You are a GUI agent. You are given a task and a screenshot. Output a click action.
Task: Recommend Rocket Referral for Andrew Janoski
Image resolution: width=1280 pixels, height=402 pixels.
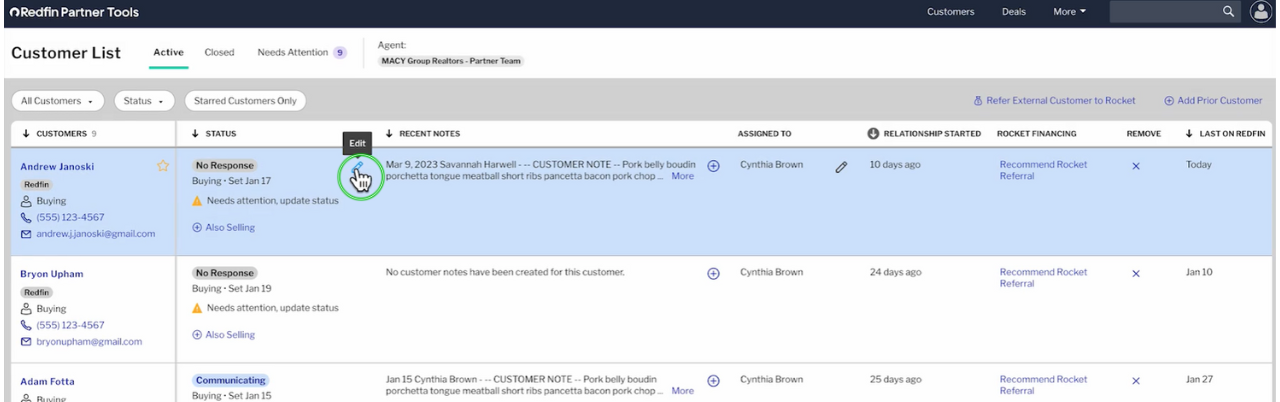tap(1043, 170)
